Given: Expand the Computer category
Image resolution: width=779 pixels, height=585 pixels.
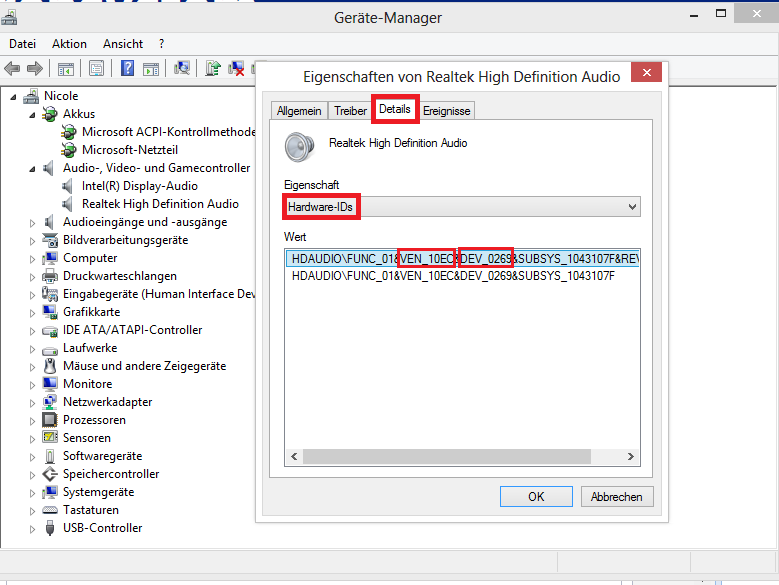Looking at the screenshot, I should (32, 259).
